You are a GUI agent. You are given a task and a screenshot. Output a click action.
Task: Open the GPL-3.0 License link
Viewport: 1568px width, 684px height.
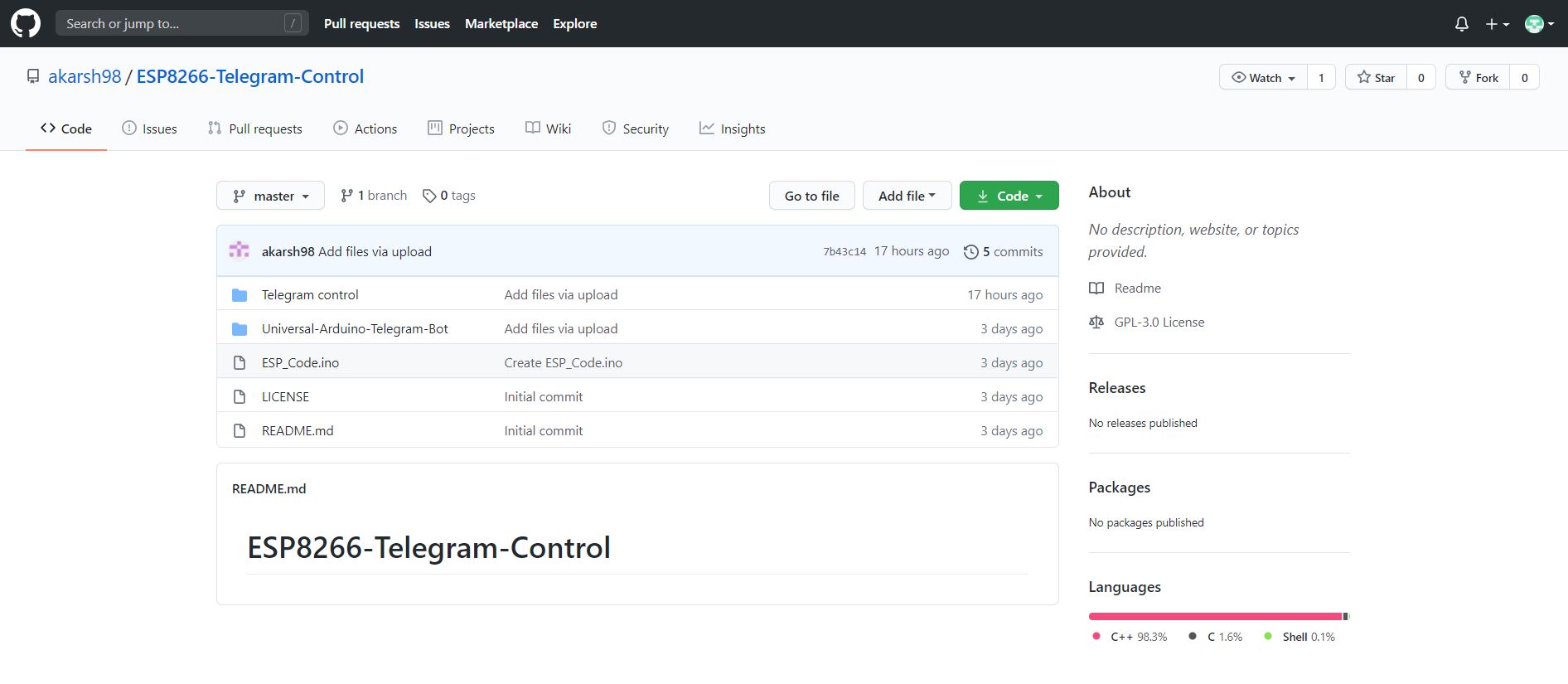[1159, 322]
